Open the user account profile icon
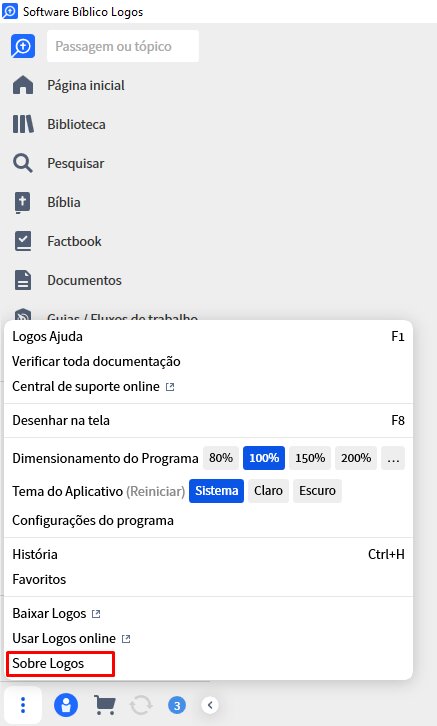 click(66, 705)
